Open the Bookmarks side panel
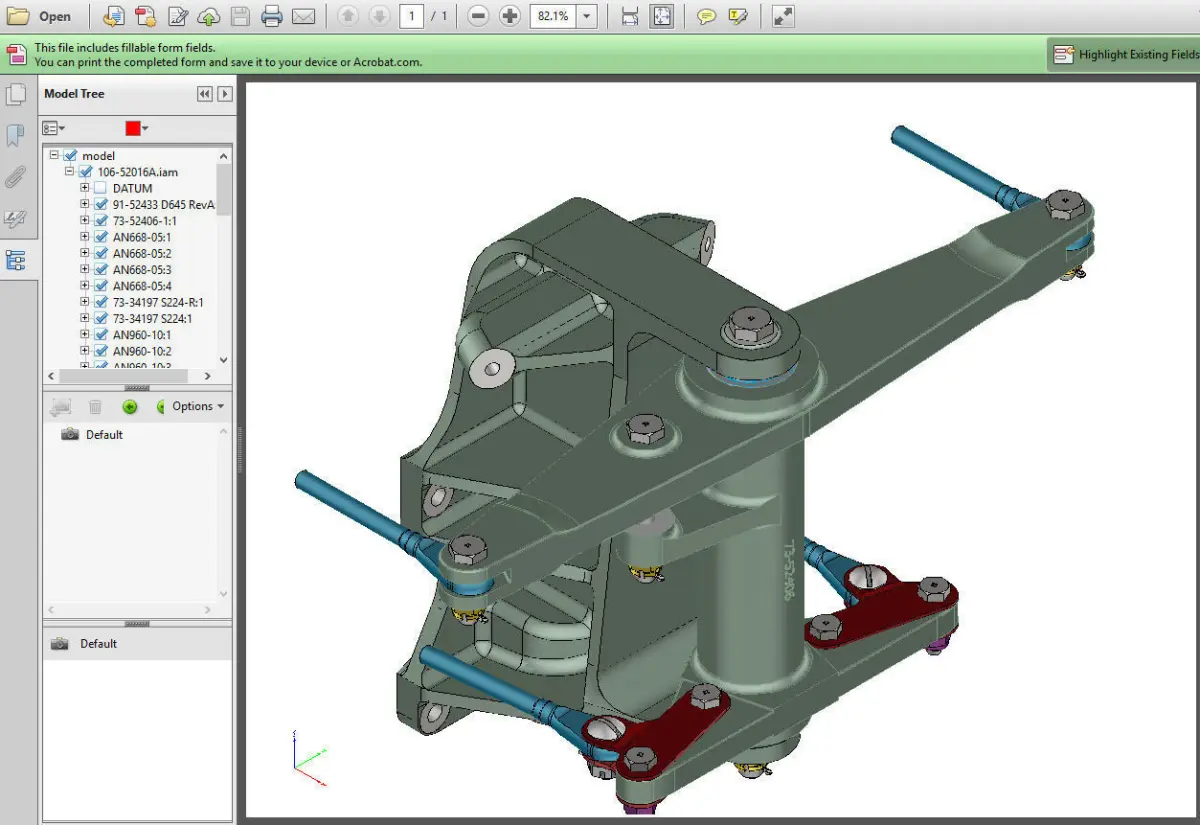Viewport: 1200px width, 825px height. click(16, 136)
